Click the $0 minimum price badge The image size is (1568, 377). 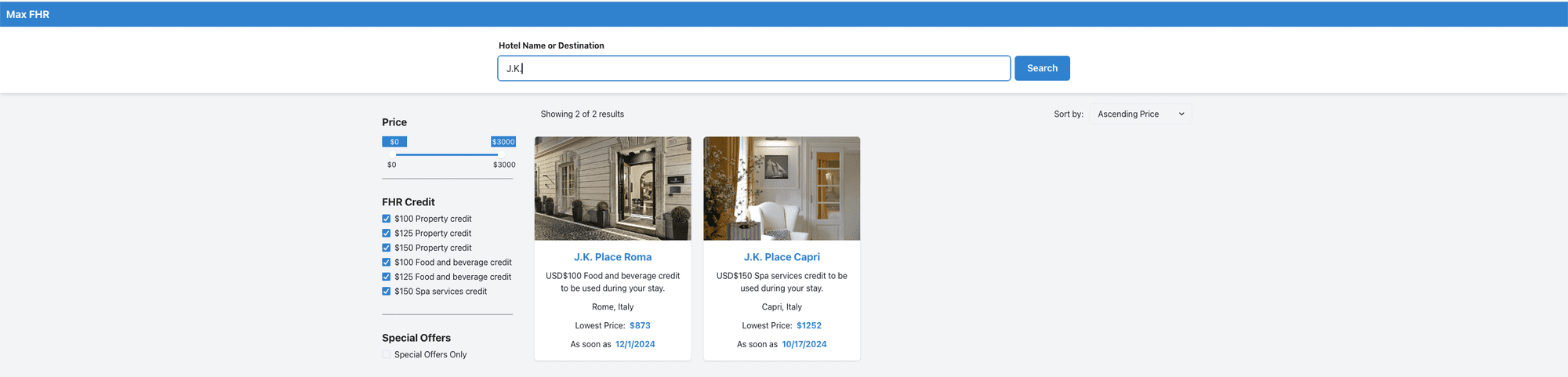coord(394,142)
